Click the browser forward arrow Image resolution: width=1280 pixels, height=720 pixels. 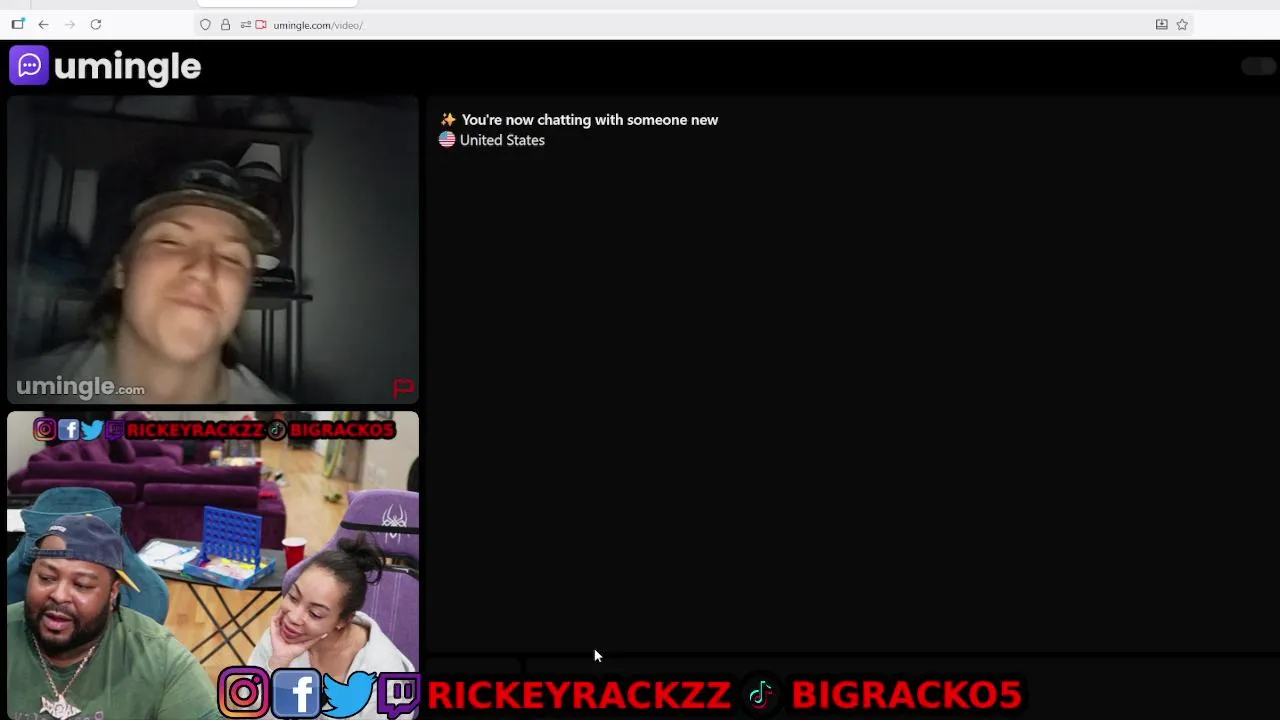pyautogui.click(x=70, y=24)
